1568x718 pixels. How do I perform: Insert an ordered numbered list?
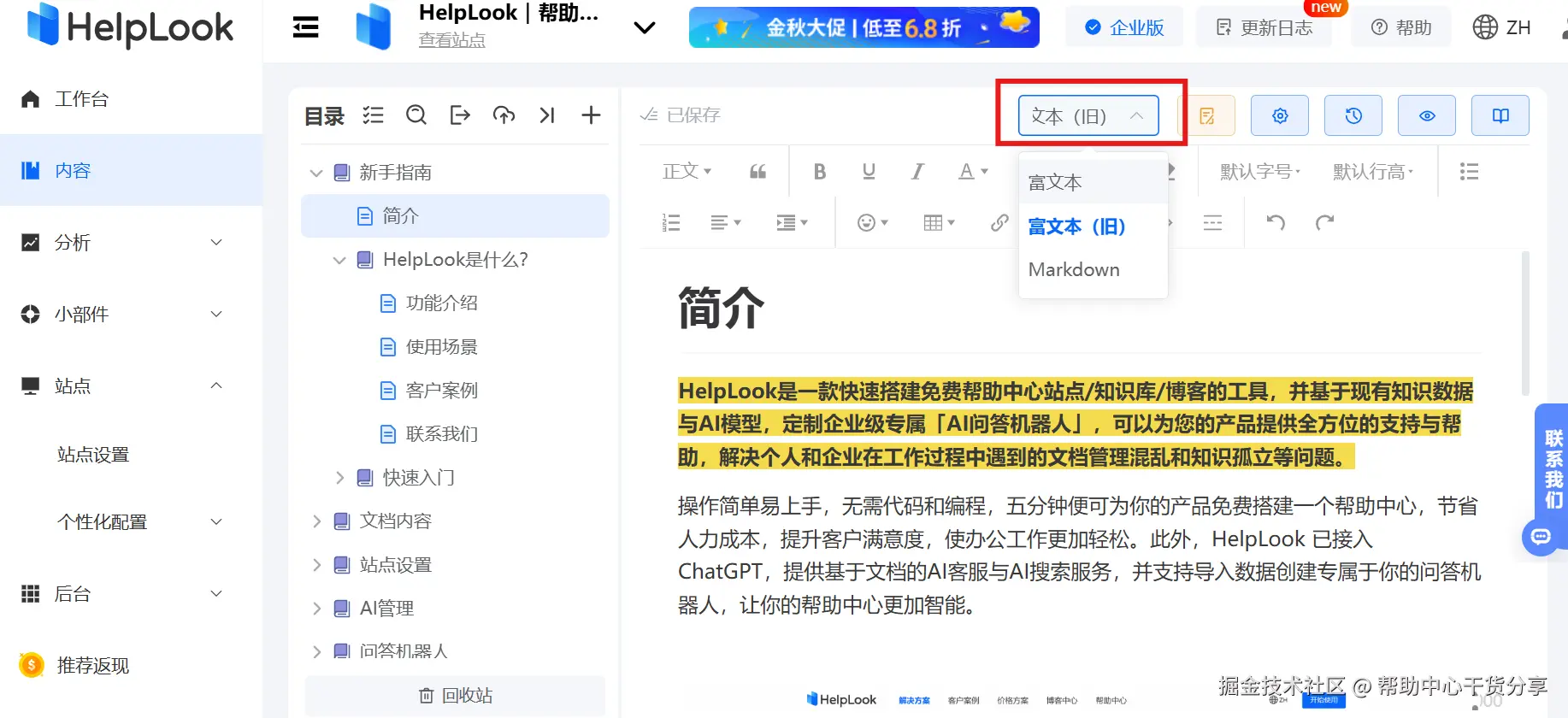671,223
